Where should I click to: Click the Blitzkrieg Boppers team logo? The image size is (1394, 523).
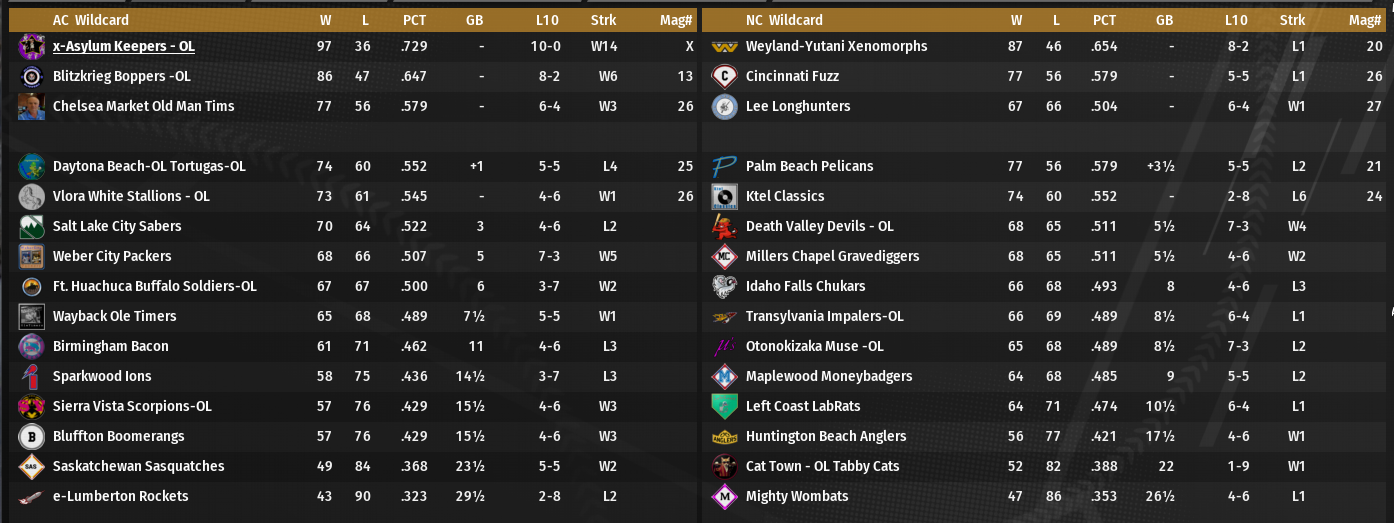click(x=31, y=77)
